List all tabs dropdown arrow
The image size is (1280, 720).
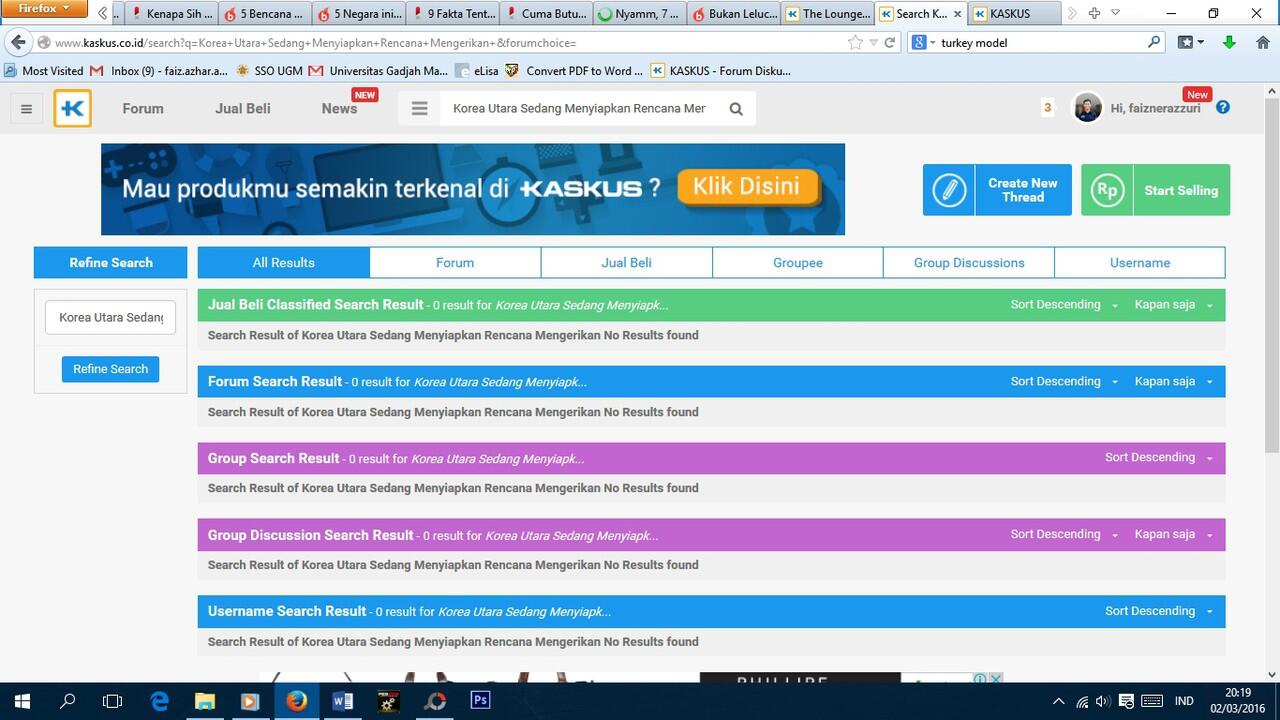[1116, 13]
